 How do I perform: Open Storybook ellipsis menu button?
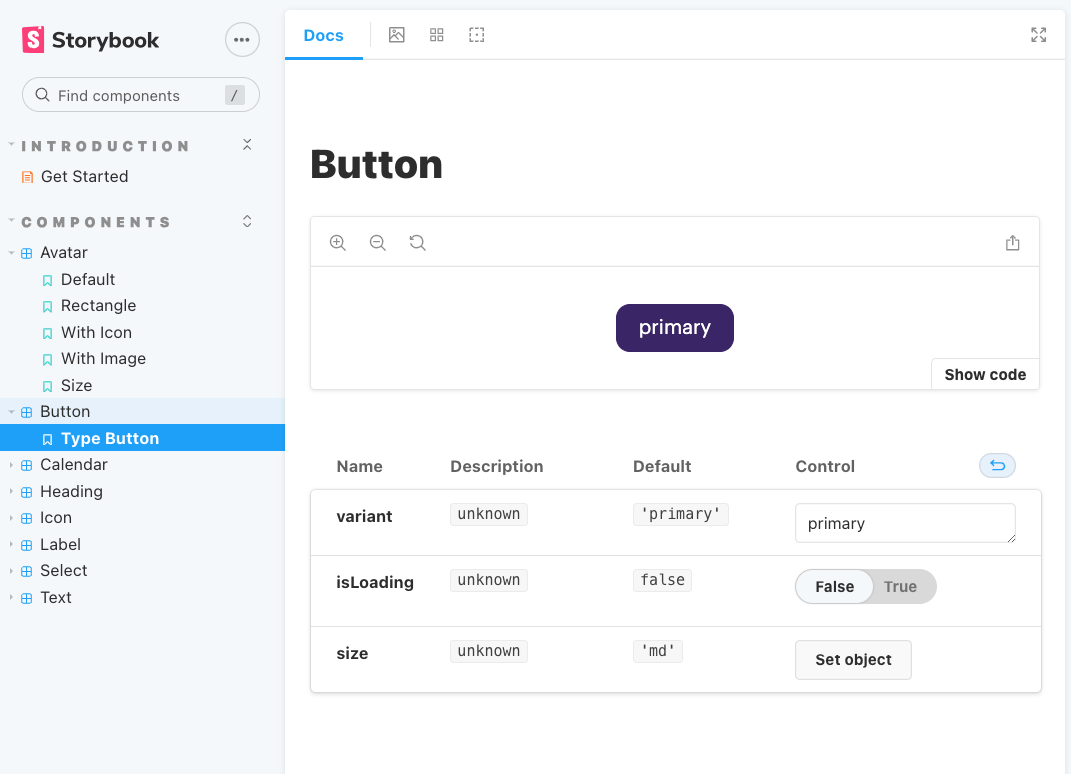[x=241, y=40]
